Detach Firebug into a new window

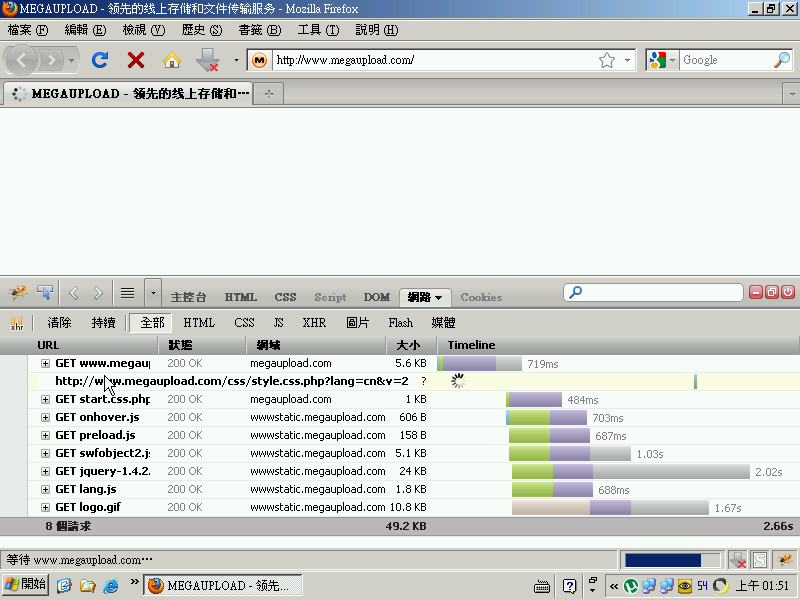tap(772, 292)
